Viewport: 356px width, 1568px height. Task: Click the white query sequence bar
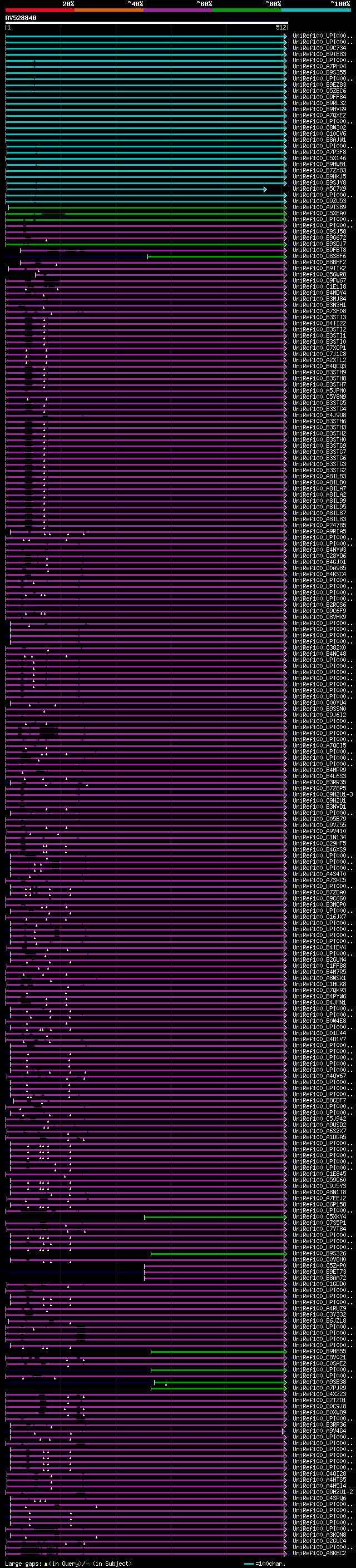(x=147, y=23)
